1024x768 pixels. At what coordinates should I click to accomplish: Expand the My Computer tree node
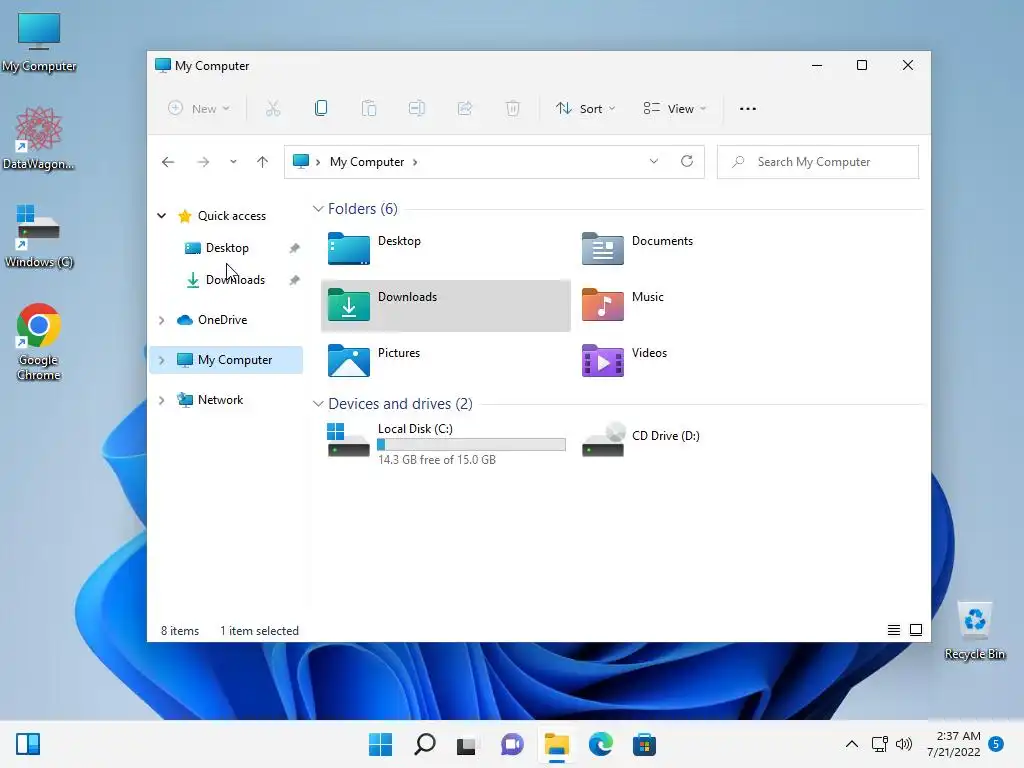pyautogui.click(x=161, y=360)
